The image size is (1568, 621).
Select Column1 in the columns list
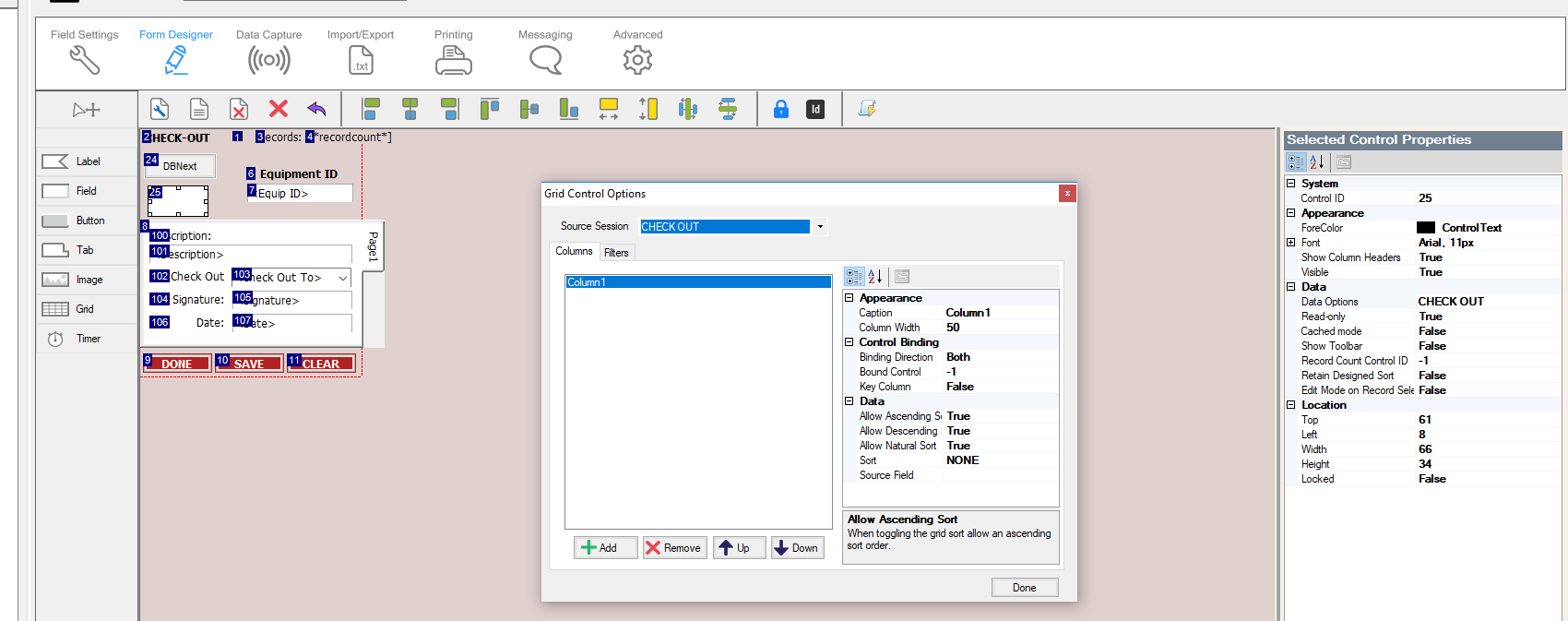tap(698, 282)
